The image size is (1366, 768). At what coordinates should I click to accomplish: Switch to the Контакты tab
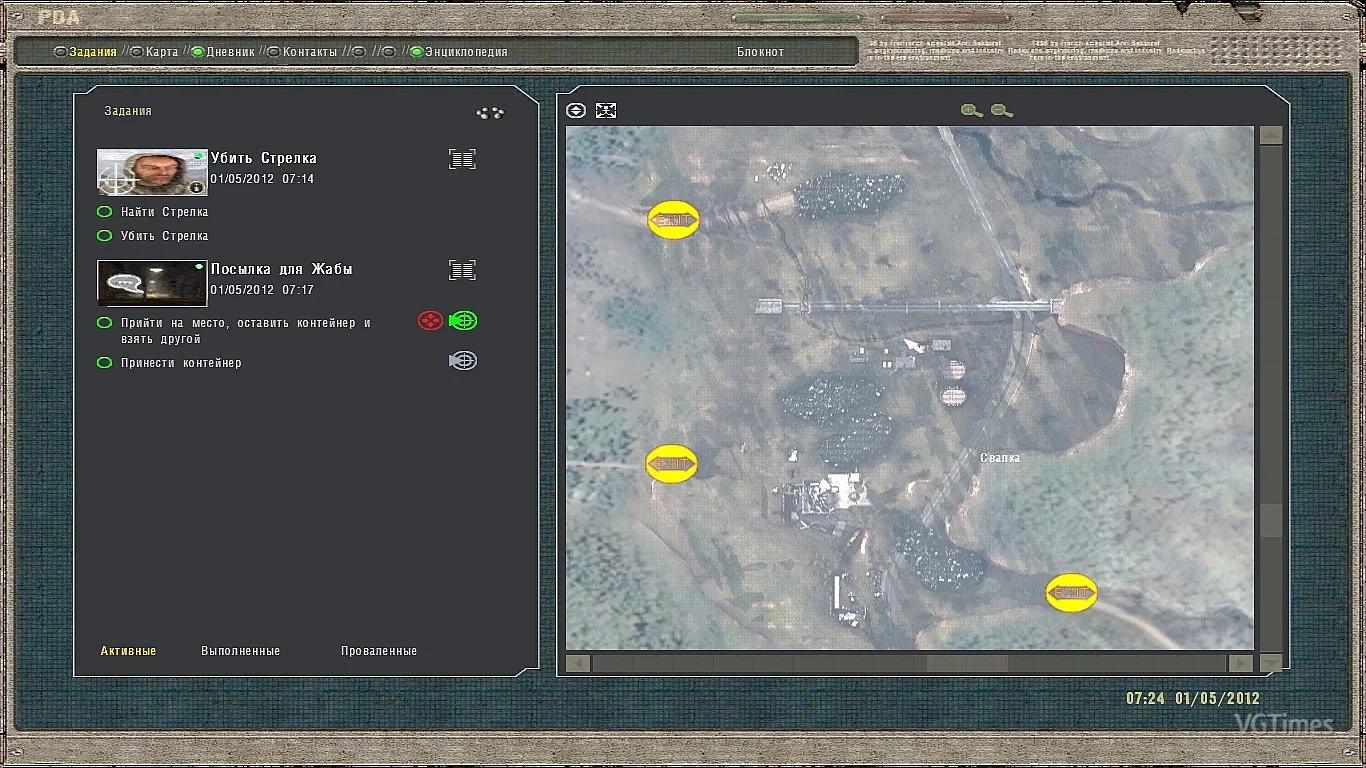click(310, 52)
